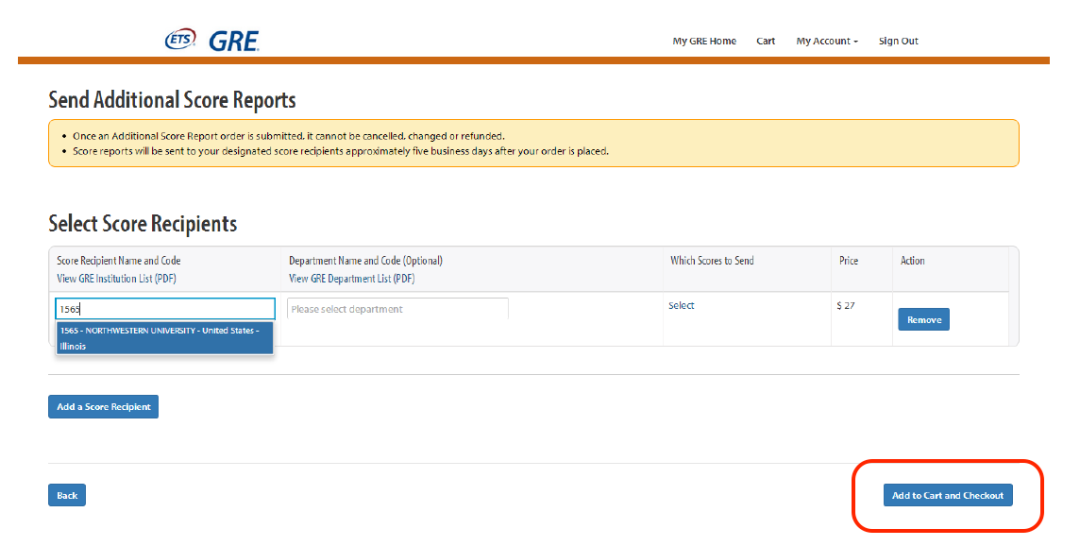Screen dimensions: 1080x546
Task: Click the Send Additional Score Reports heading
Action: coord(172,100)
